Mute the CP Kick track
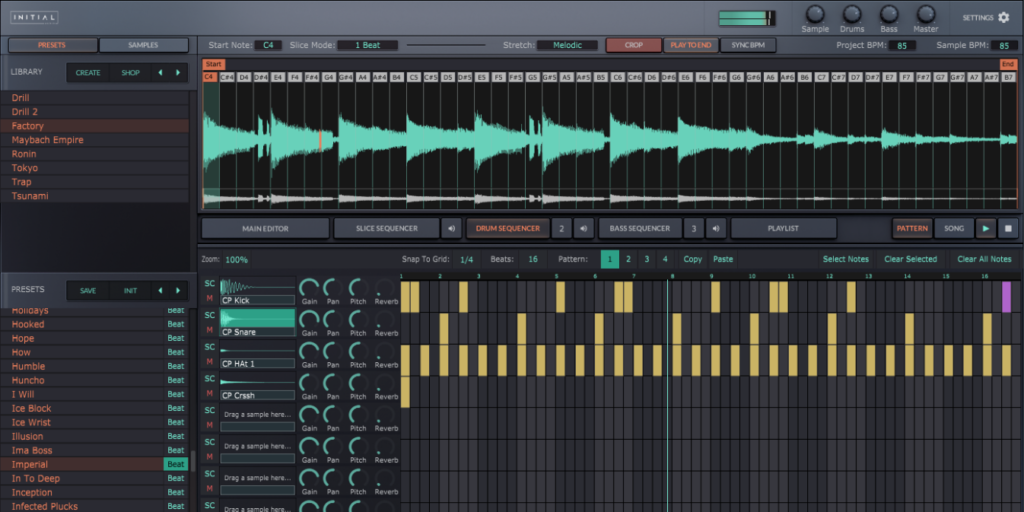This screenshot has width=1024, height=512. [x=210, y=298]
